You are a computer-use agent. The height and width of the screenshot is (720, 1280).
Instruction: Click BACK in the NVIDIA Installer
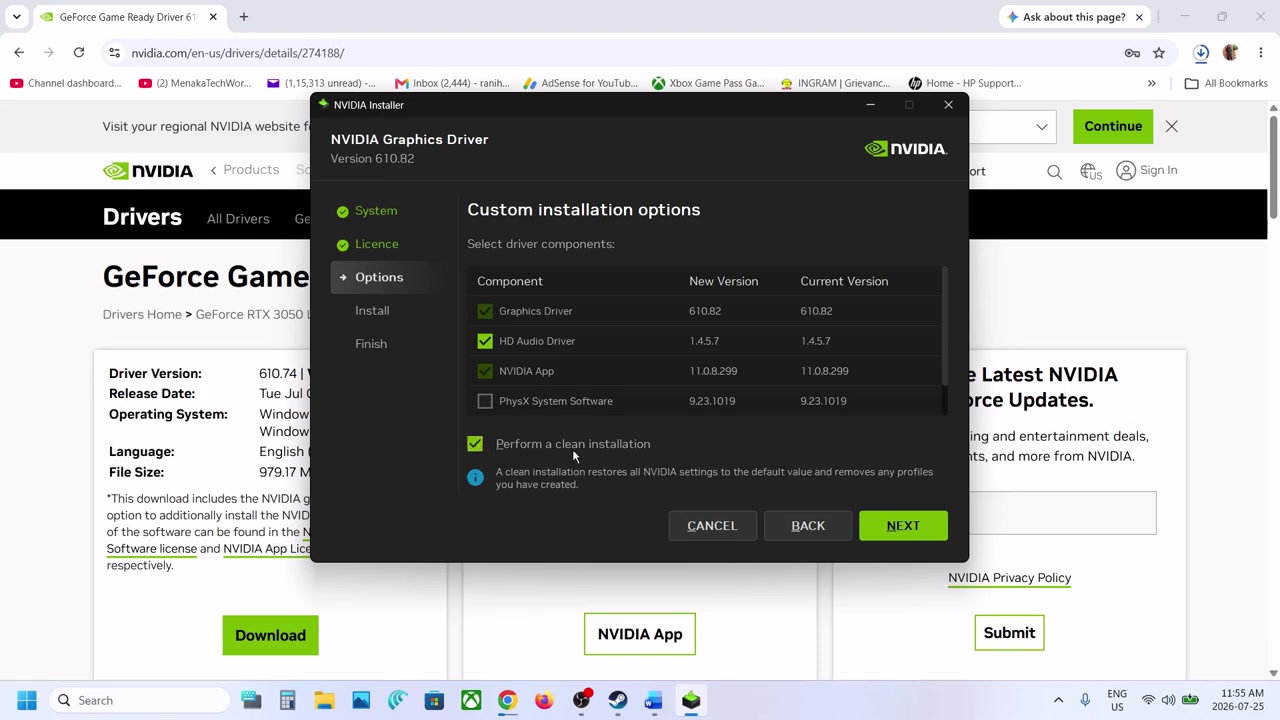pyautogui.click(x=808, y=526)
